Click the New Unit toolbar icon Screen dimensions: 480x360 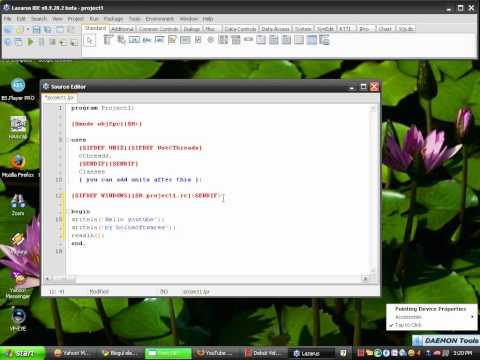click(8, 30)
